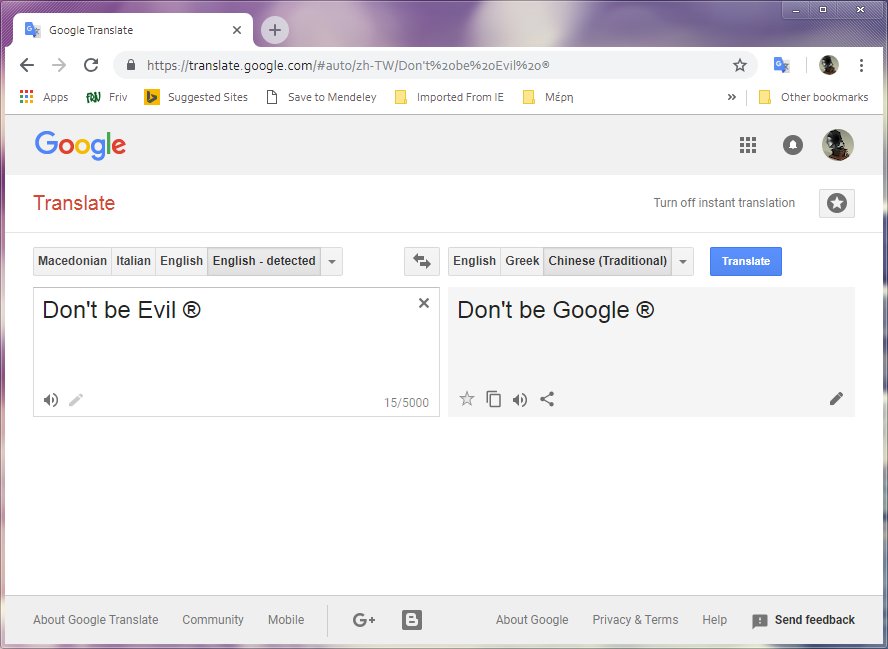Open the Google account avatar
This screenshot has width=888, height=649.
click(838, 145)
